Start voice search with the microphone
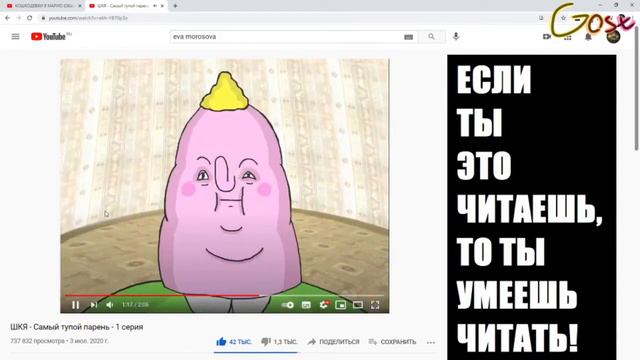 point(456,36)
